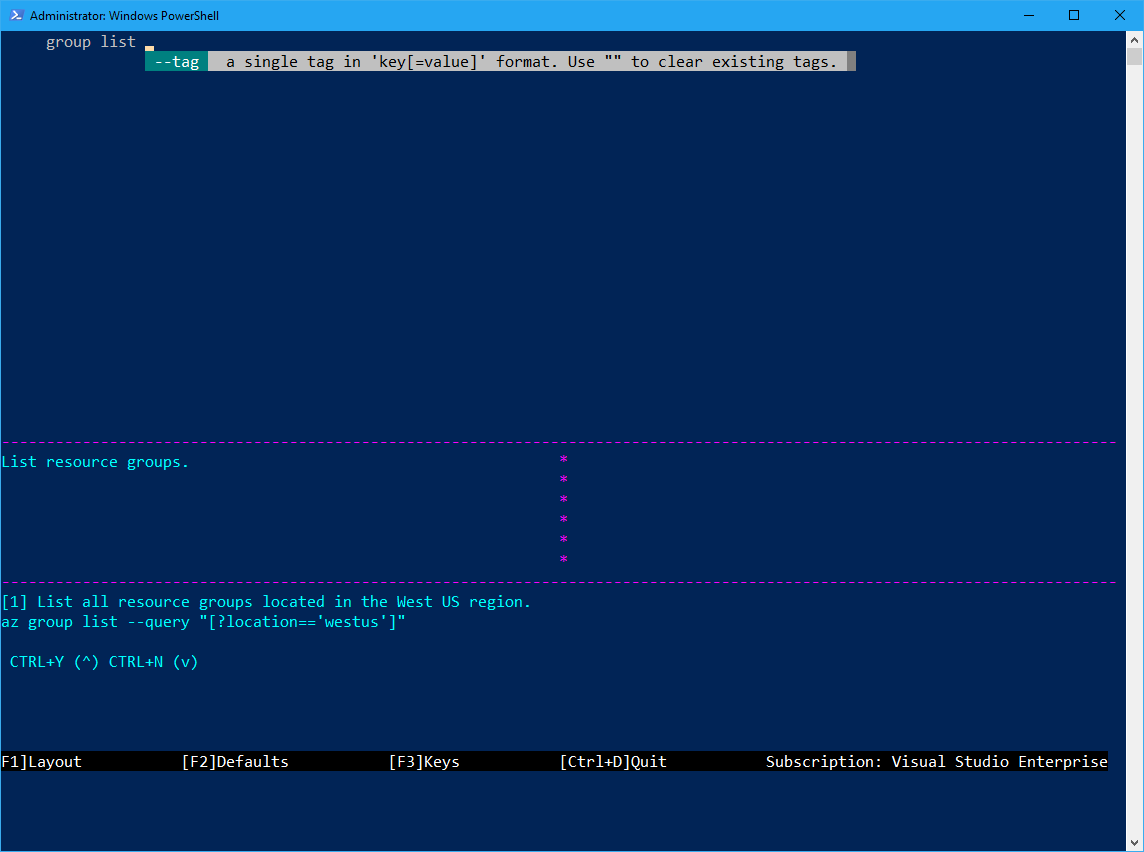Image resolution: width=1144 pixels, height=852 pixels.
Task: Click the scroll up arrow of the scrollbar
Action: coord(1135,39)
